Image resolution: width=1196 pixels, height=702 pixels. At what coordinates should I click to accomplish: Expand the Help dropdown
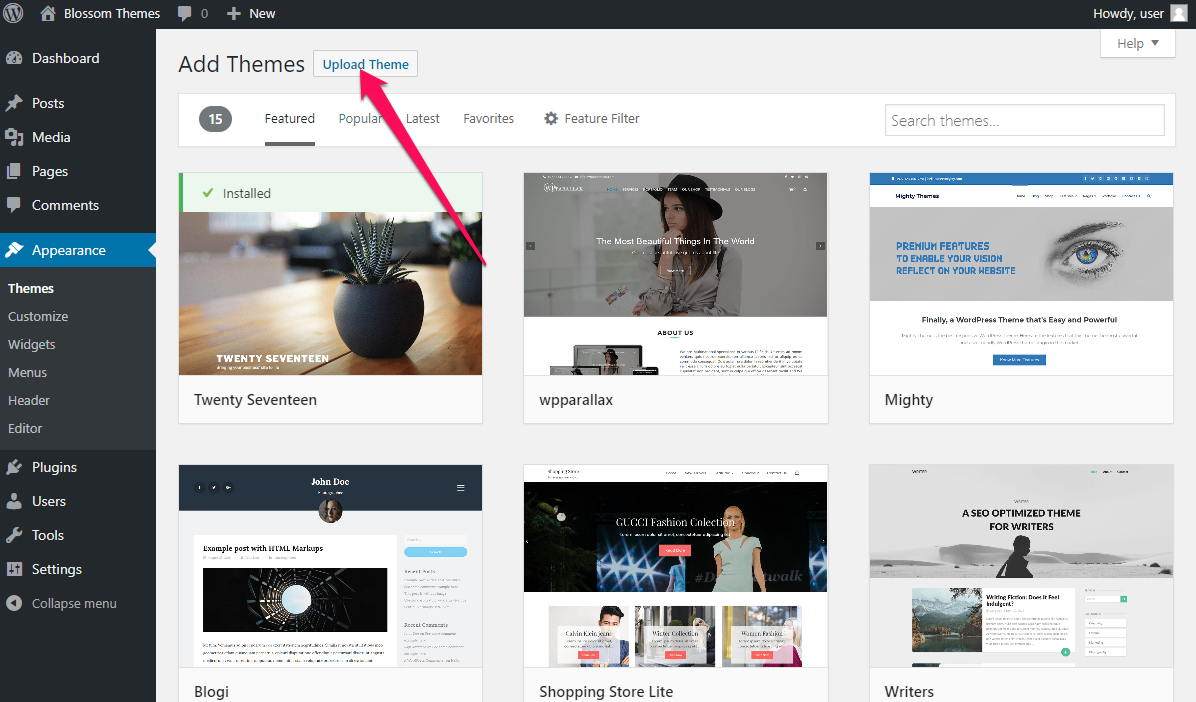[1137, 43]
